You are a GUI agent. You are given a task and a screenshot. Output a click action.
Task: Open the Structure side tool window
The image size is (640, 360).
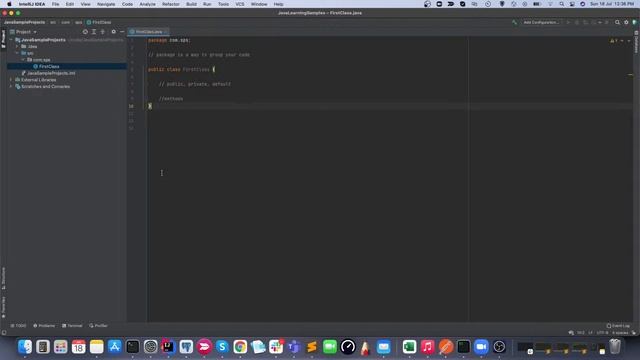coord(3,278)
